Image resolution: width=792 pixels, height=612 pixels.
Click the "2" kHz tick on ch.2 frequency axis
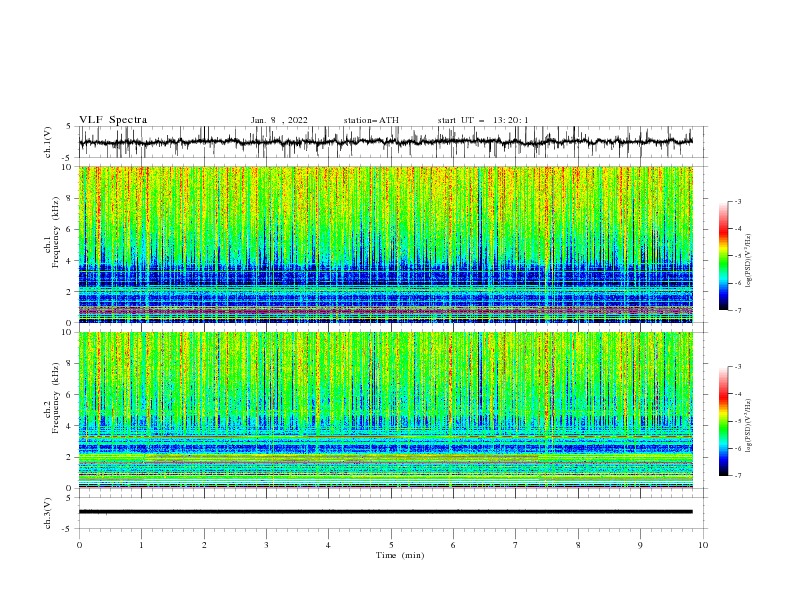pos(70,457)
